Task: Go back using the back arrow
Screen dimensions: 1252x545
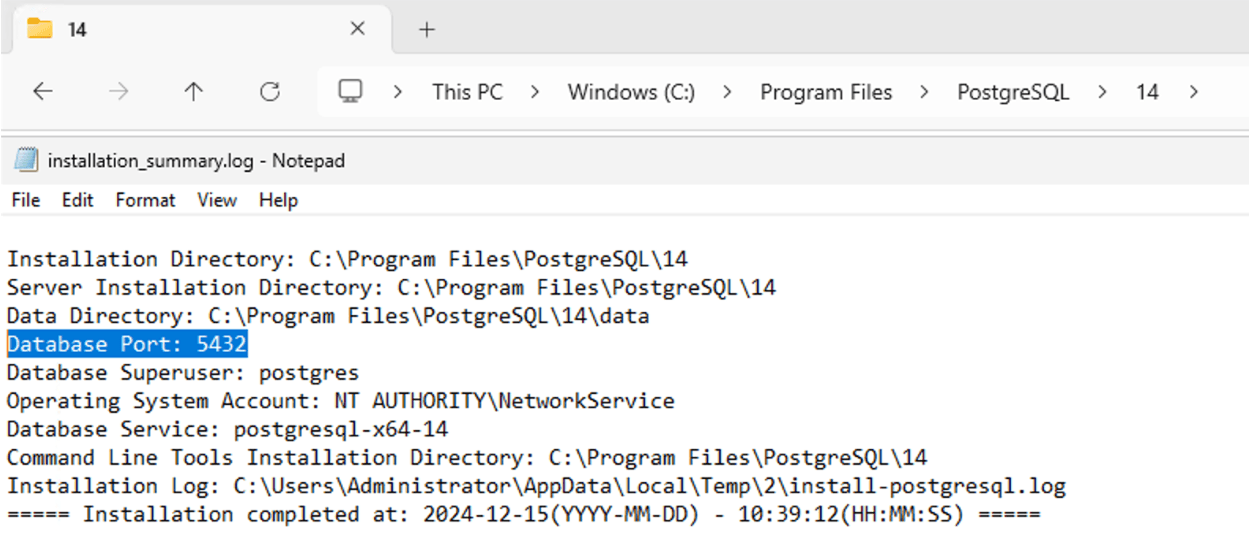Action: pos(42,92)
